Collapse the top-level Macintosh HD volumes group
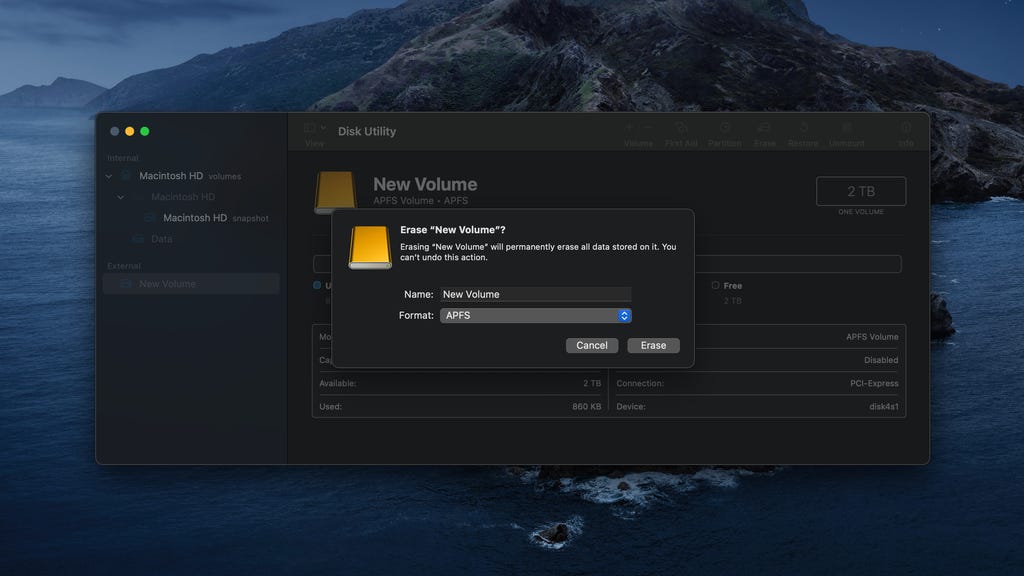Screen dimensions: 1024x576 click(109, 176)
